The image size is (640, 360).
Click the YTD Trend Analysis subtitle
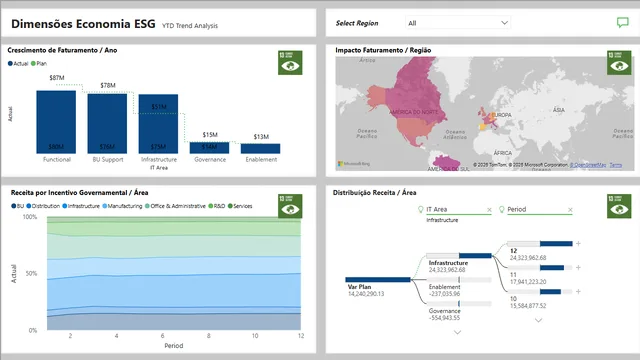point(190,26)
